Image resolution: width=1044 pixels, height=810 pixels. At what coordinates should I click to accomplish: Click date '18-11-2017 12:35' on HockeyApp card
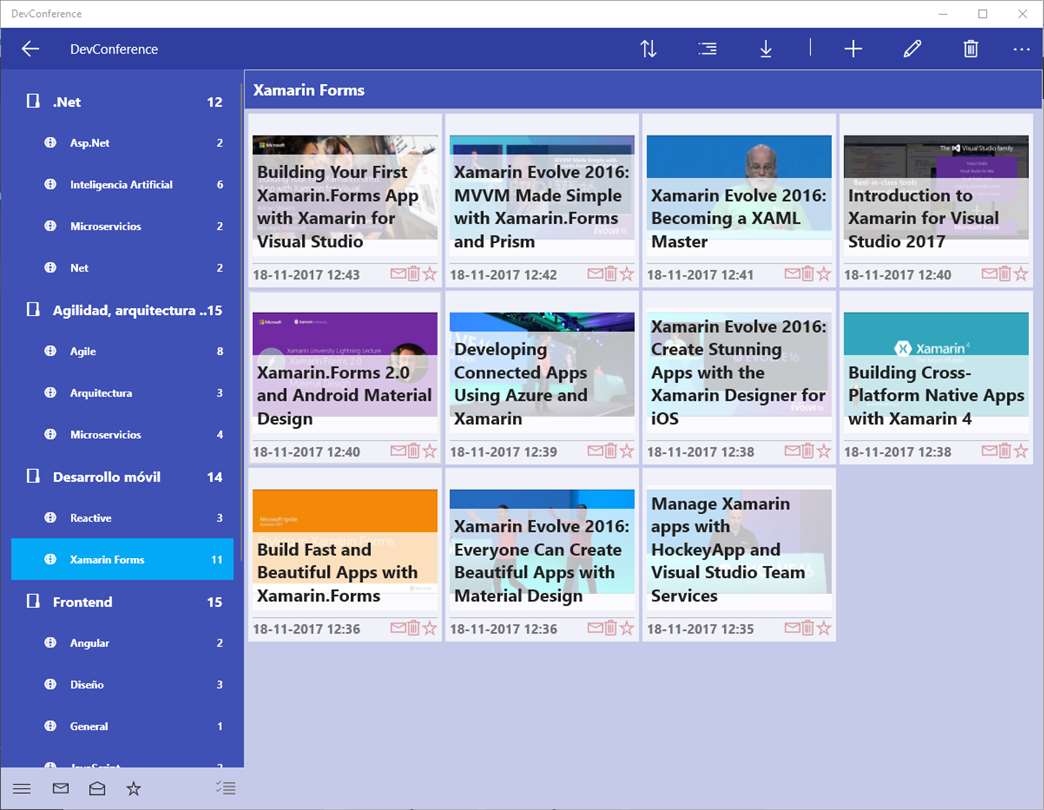(700, 628)
